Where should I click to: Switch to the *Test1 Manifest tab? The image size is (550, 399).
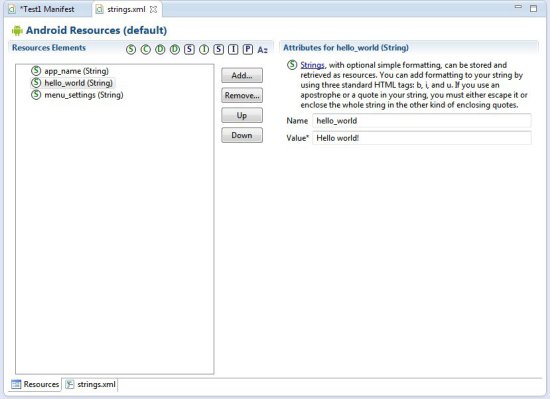click(x=47, y=9)
